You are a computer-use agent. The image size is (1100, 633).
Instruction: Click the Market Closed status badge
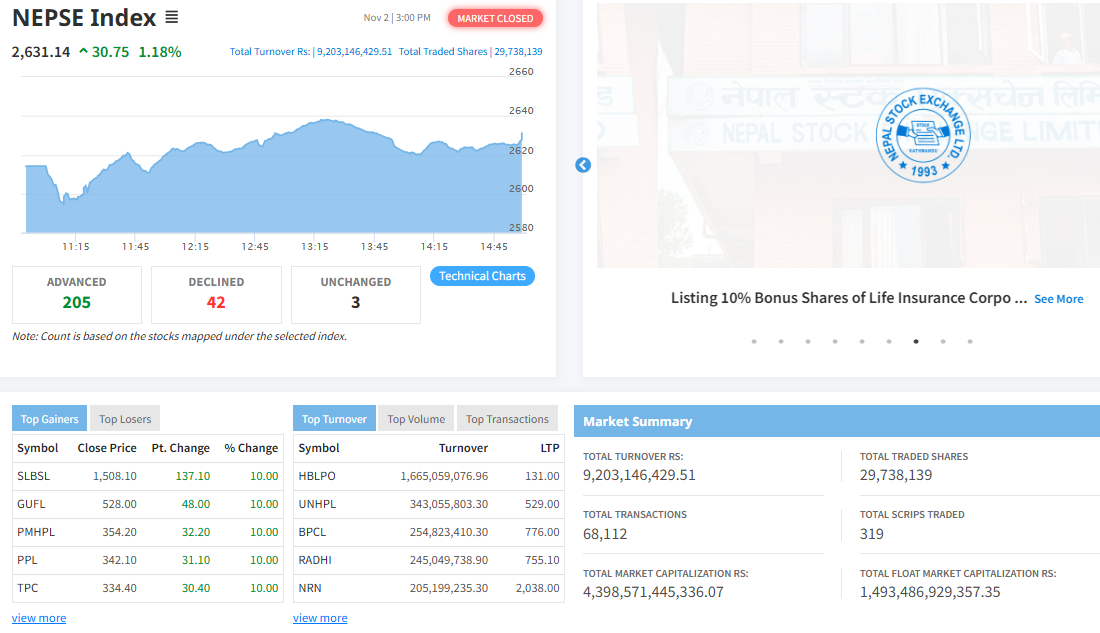pos(495,18)
